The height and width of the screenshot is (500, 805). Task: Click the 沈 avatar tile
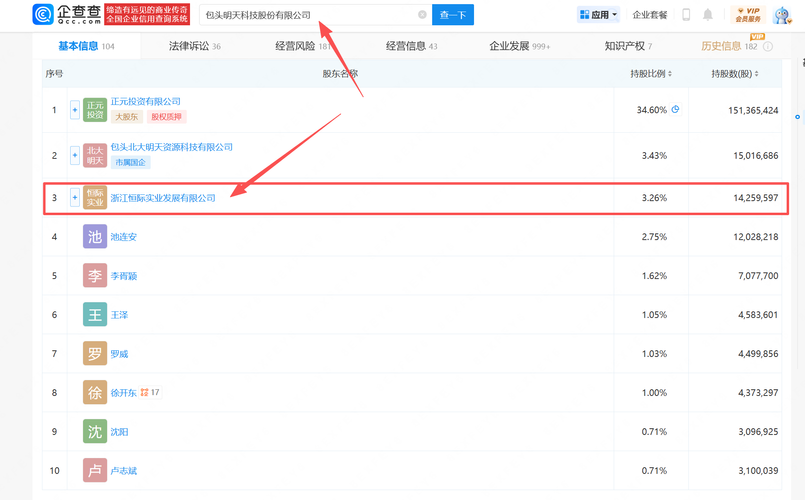click(x=95, y=432)
